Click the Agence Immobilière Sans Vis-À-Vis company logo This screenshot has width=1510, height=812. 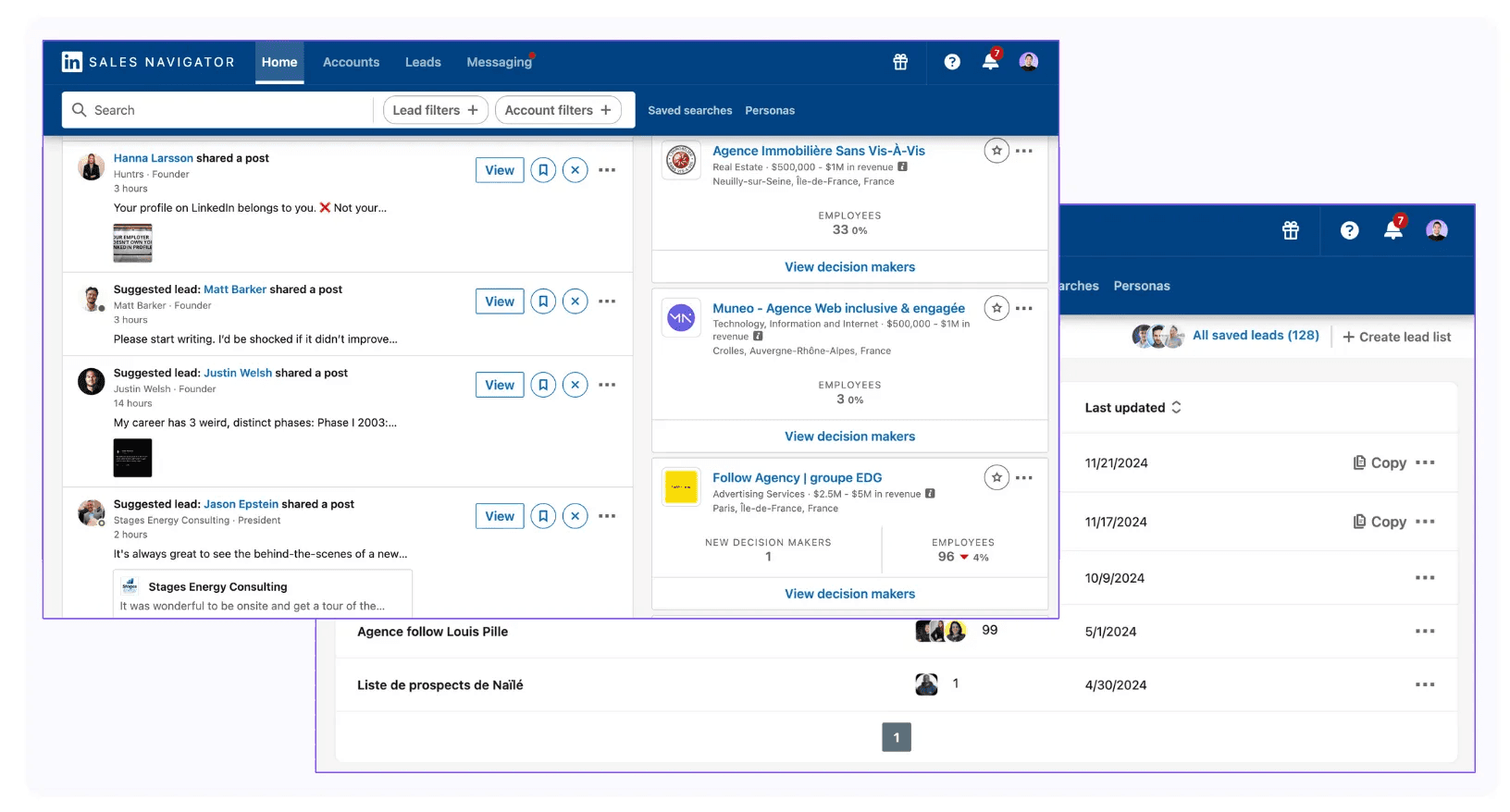pyautogui.click(x=681, y=161)
